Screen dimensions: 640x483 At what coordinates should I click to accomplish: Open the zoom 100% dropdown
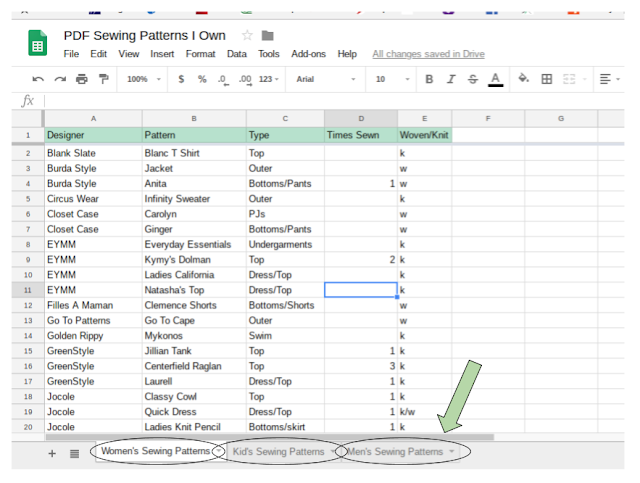coord(144,79)
